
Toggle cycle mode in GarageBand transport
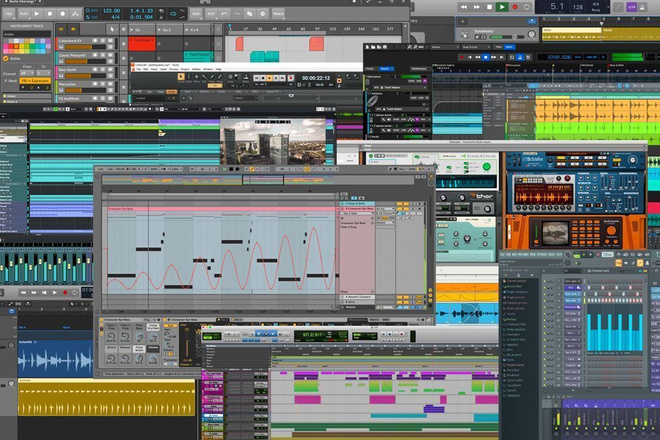pyautogui.click(x=527, y=7)
